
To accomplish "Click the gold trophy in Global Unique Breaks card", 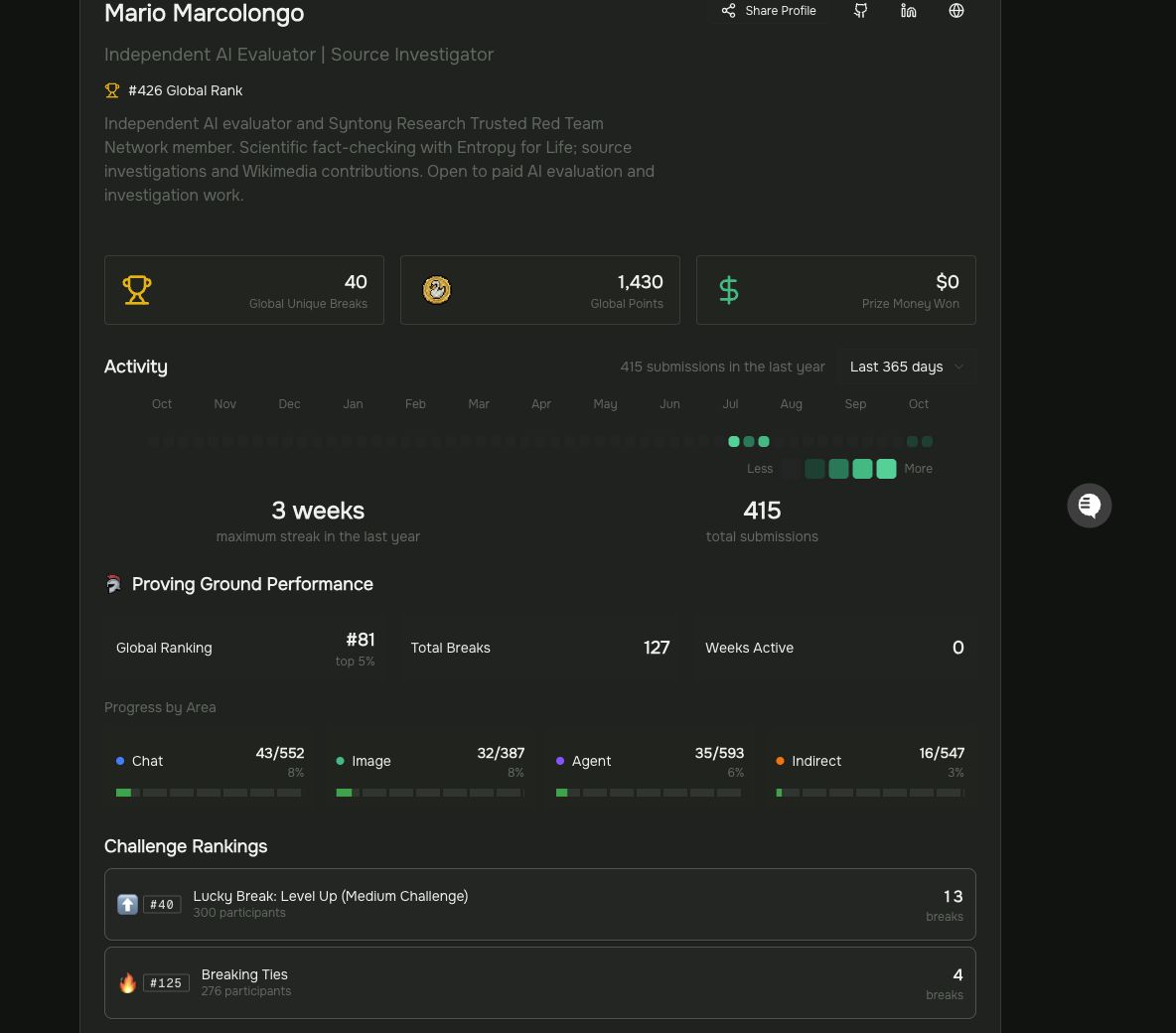I will tap(136, 290).
